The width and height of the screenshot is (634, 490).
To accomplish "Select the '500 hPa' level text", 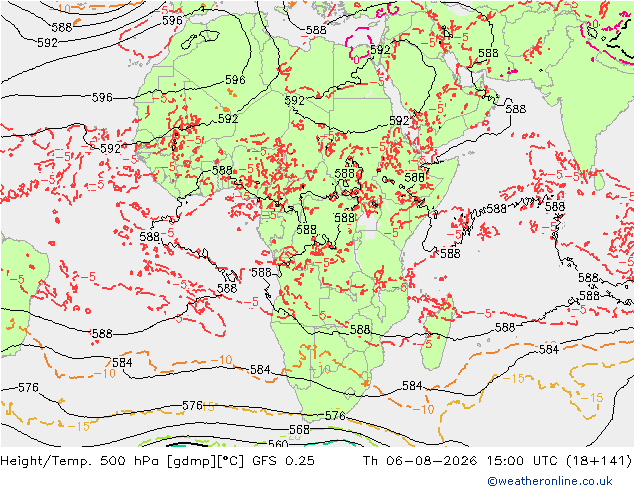I will coord(129,460).
